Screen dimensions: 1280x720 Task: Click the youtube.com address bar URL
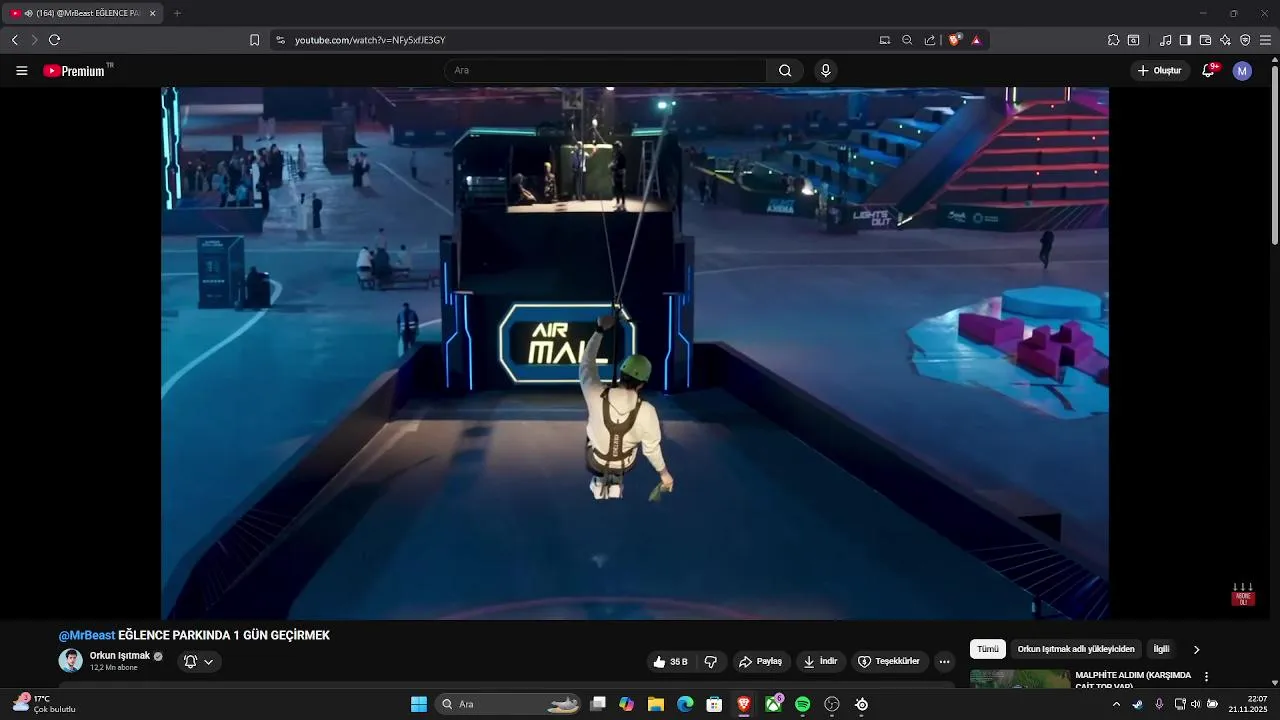click(370, 40)
